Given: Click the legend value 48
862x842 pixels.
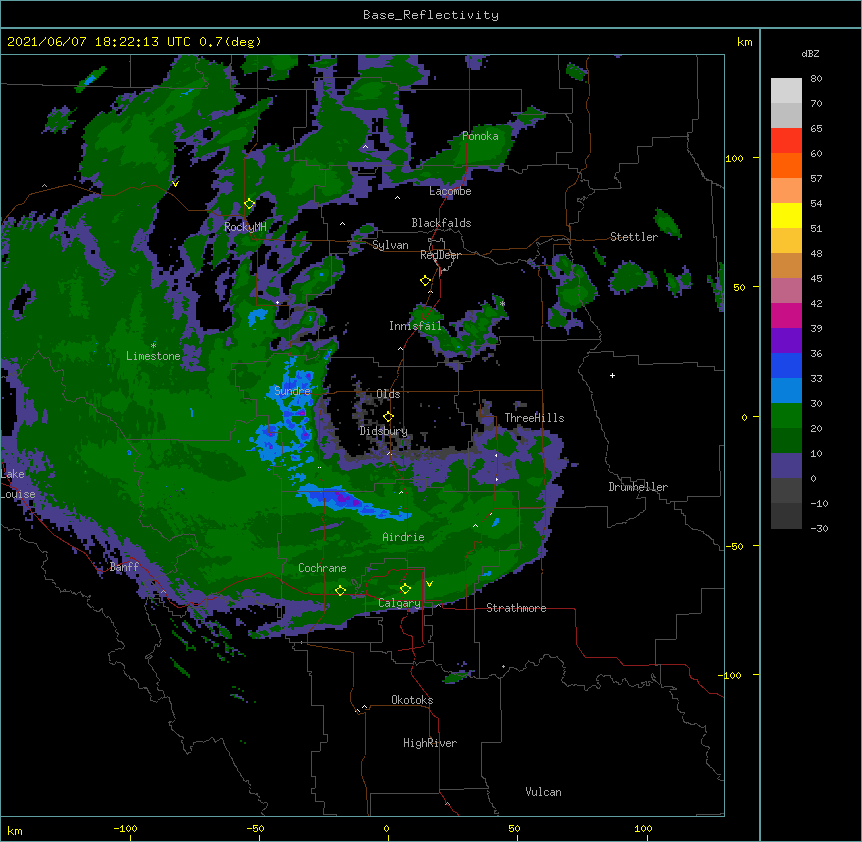Looking at the screenshot, I should (x=816, y=253).
